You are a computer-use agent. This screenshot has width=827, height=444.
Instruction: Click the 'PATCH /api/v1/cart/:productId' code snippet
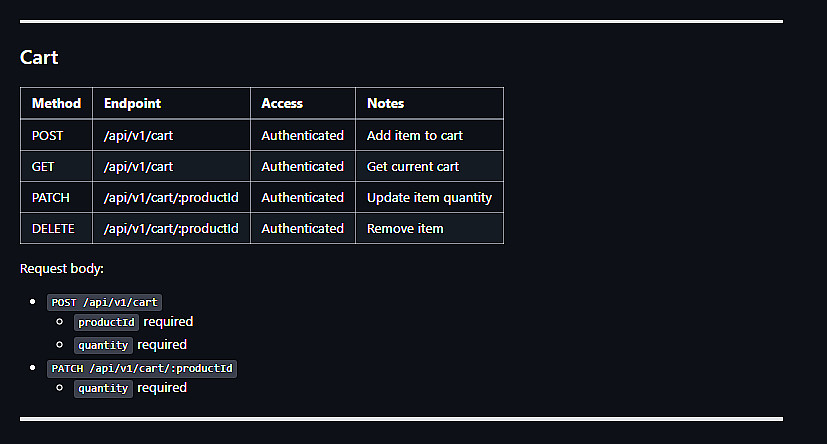coord(142,368)
